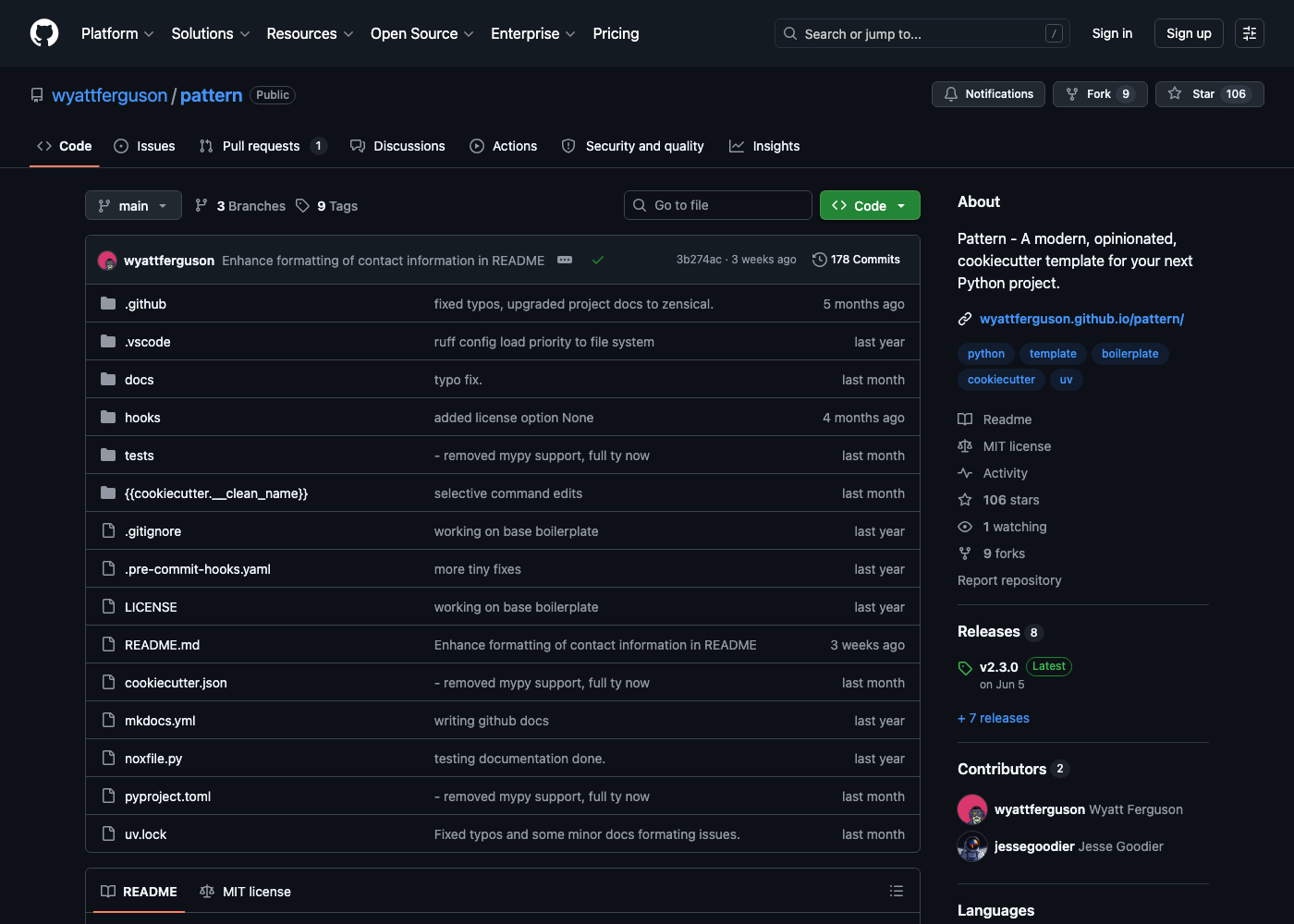
Task: Switch to the Issues tab
Action: coord(144,146)
